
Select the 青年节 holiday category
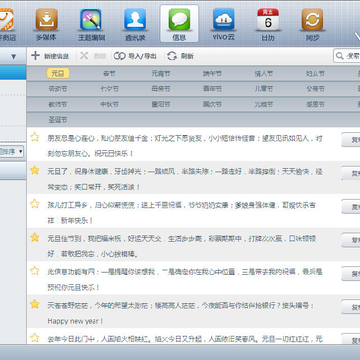click(x=212, y=89)
